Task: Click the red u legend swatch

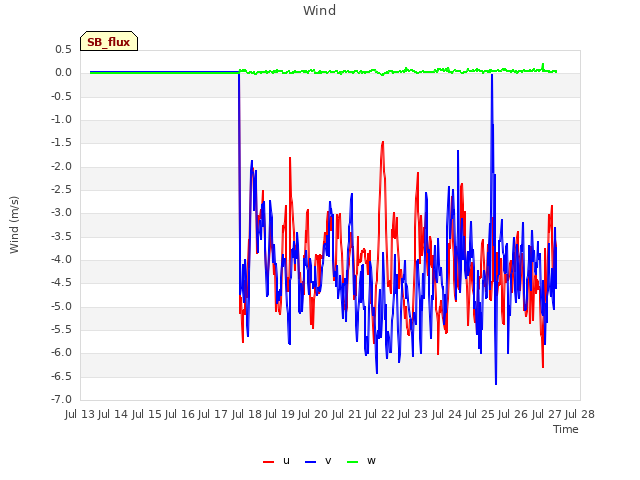Action: pyautogui.click(x=269, y=462)
